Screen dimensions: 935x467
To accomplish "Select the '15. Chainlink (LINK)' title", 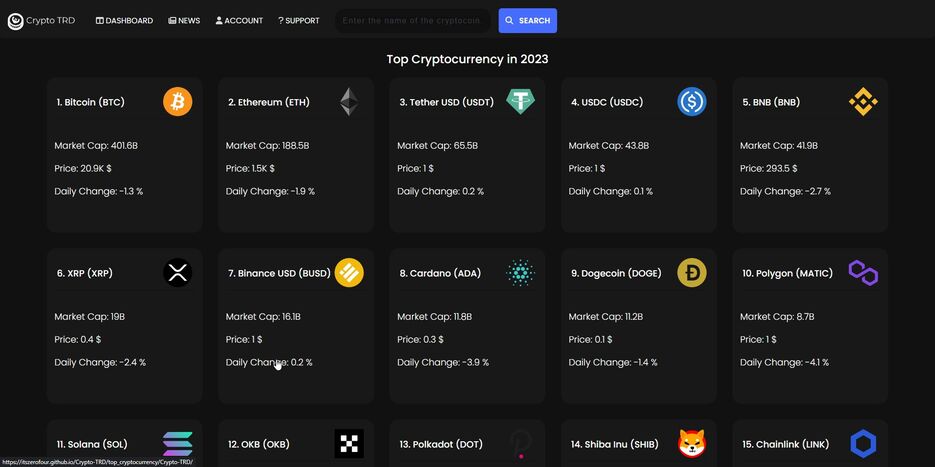I will 786,445.
